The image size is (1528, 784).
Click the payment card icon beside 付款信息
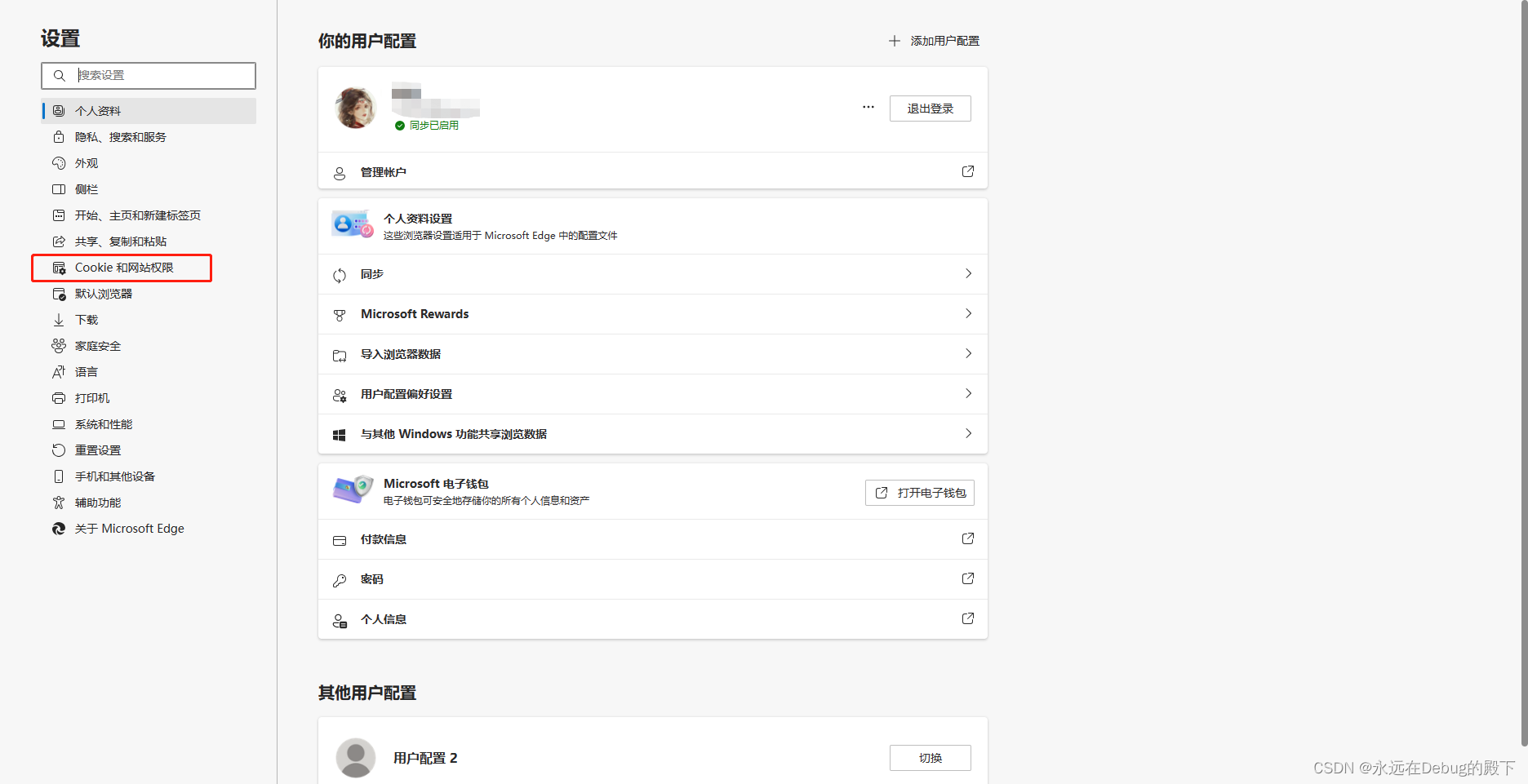click(340, 538)
